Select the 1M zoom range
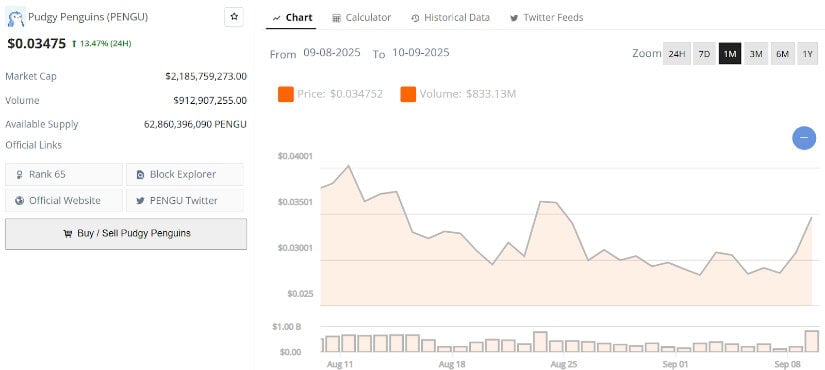The width and height of the screenshot is (825, 370). point(730,54)
